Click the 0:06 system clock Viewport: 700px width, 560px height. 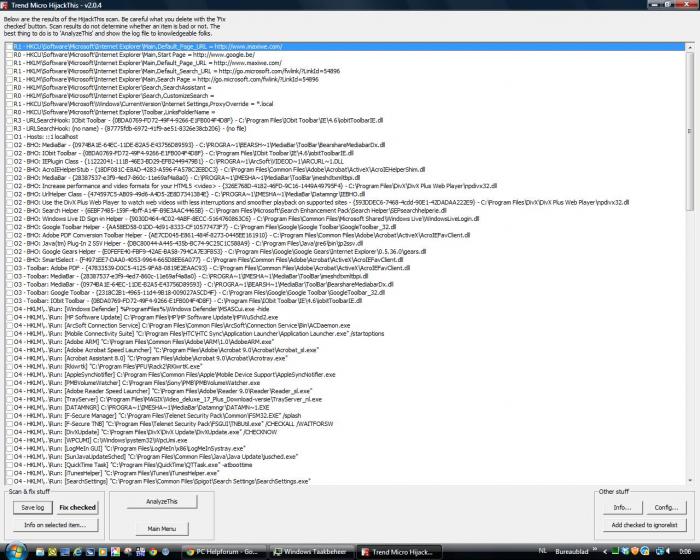685,552
